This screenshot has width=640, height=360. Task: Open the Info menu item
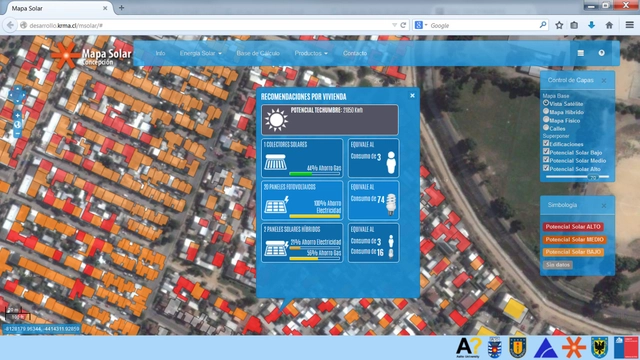(x=160, y=53)
